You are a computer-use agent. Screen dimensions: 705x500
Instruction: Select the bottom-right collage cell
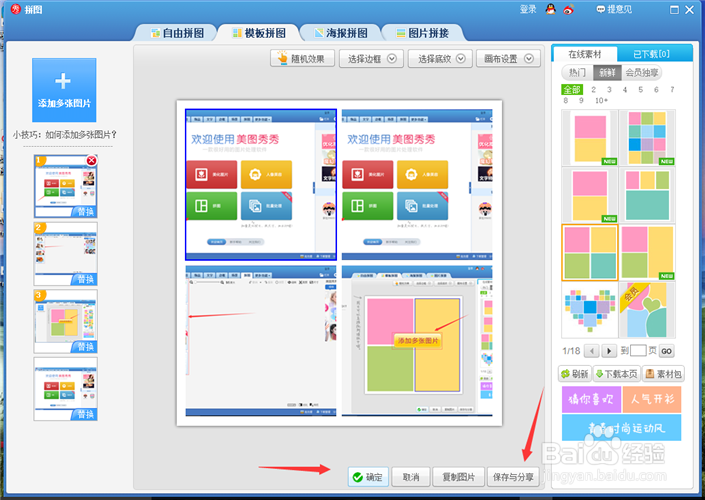click(417, 340)
